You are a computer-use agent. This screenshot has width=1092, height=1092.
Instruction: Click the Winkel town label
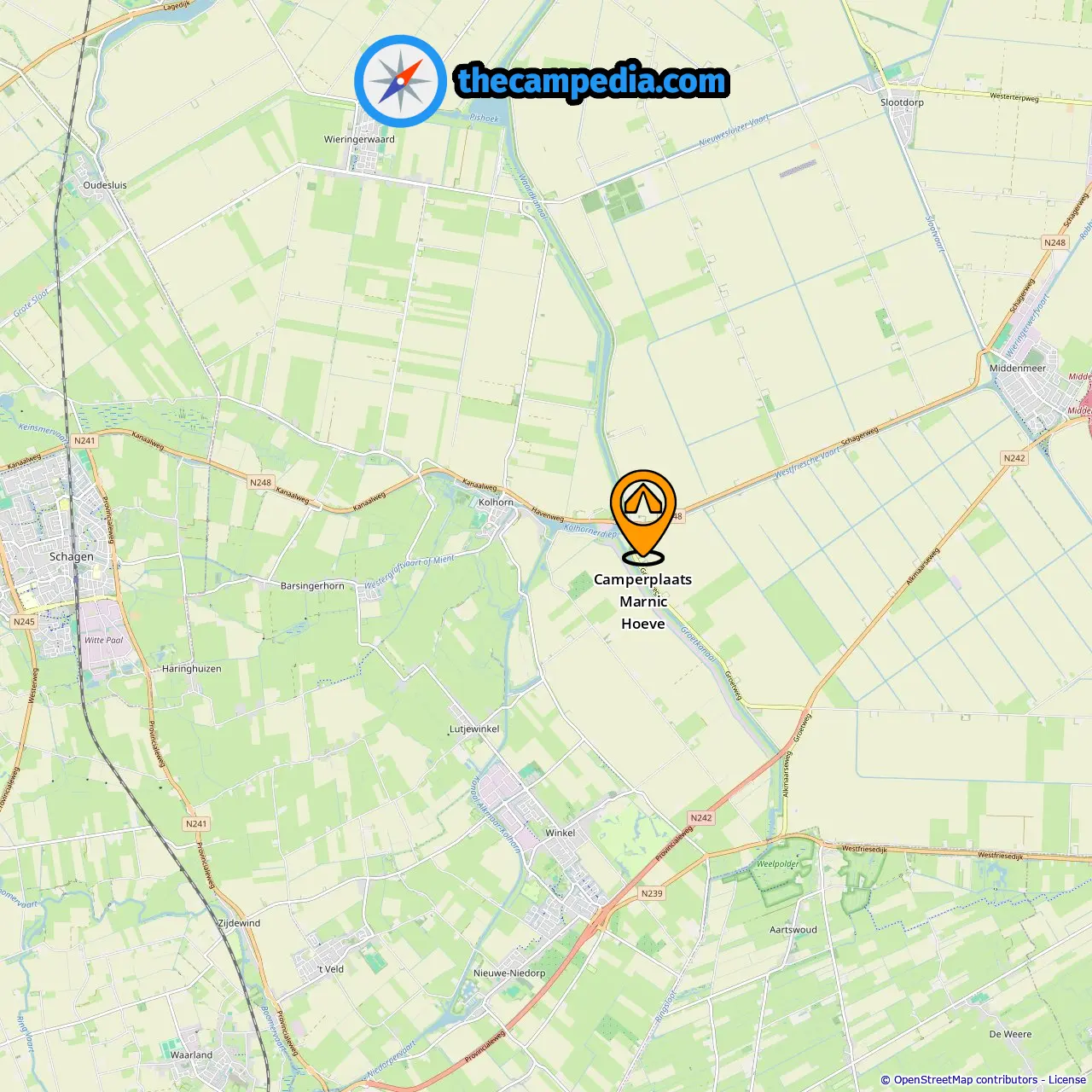[x=561, y=833]
